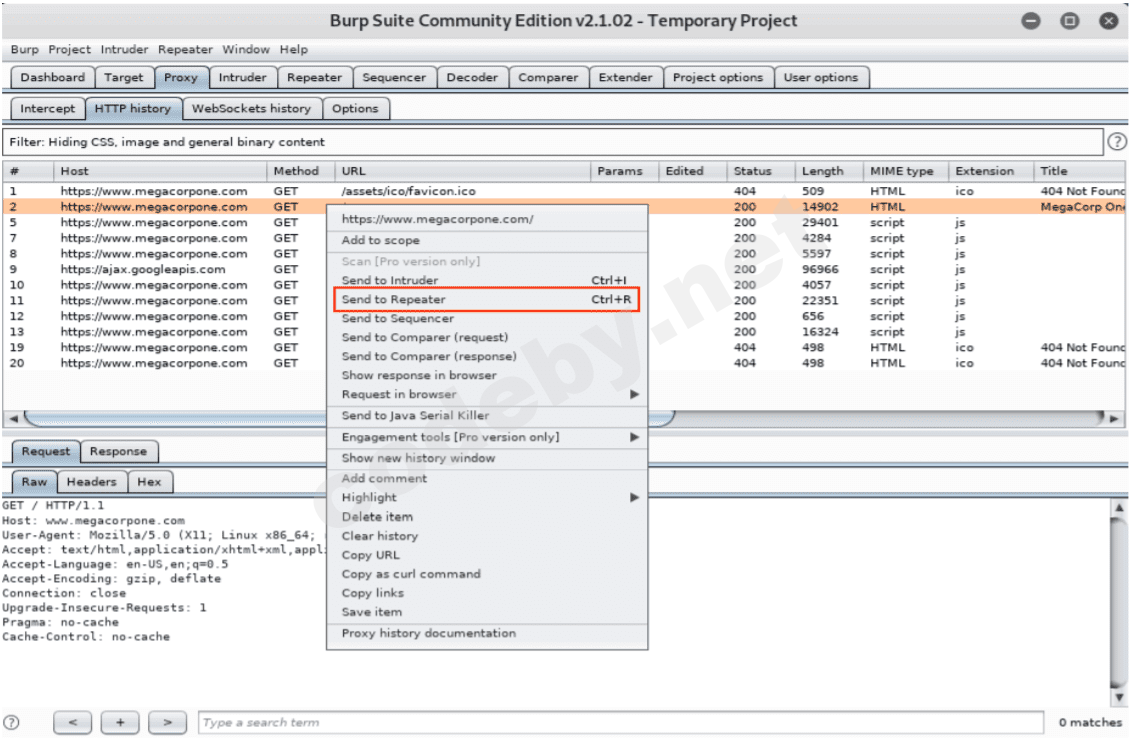Open the Burp menu
Screen dimensions: 1135x742
coord(25,49)
